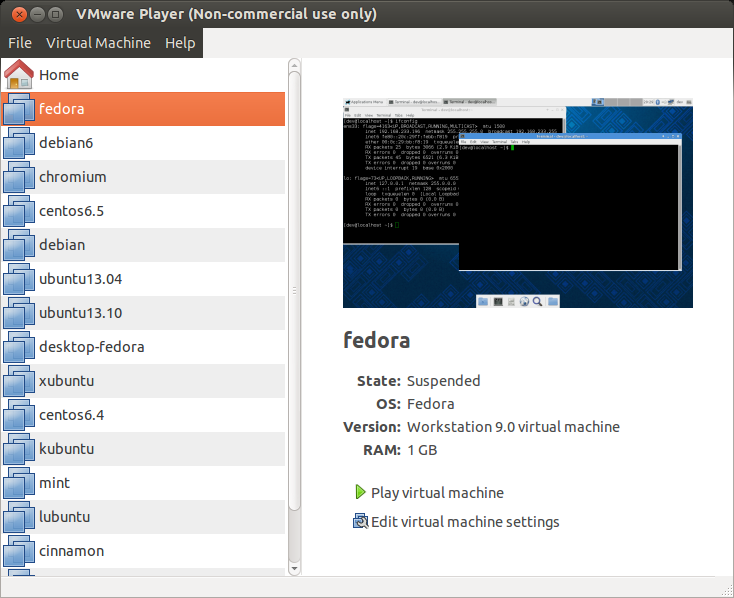Click the green play triangle icon
Image resolution: width=734 pixels, height=598 pixels.
[360, 492]
